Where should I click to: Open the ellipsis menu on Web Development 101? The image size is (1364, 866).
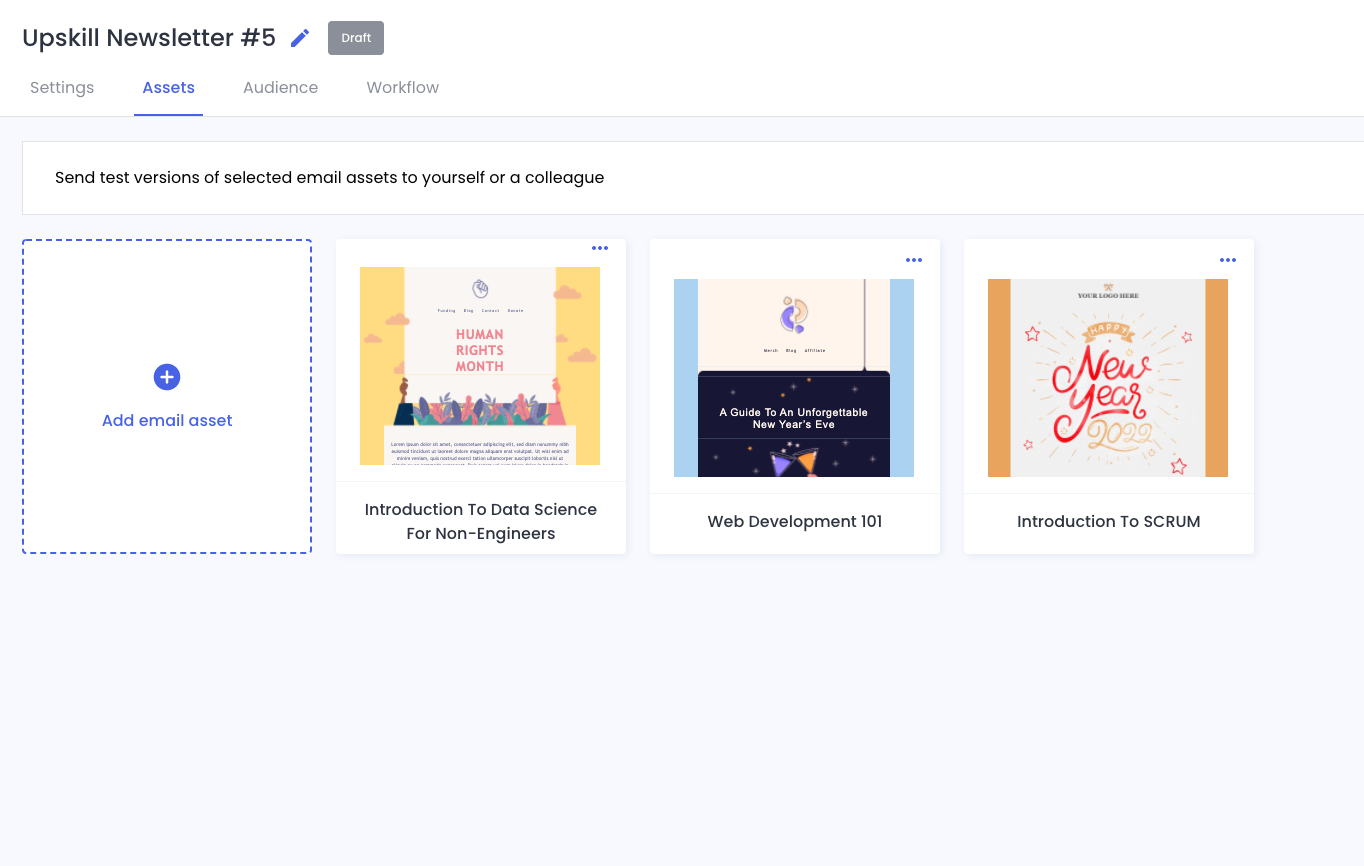(914, 260)
